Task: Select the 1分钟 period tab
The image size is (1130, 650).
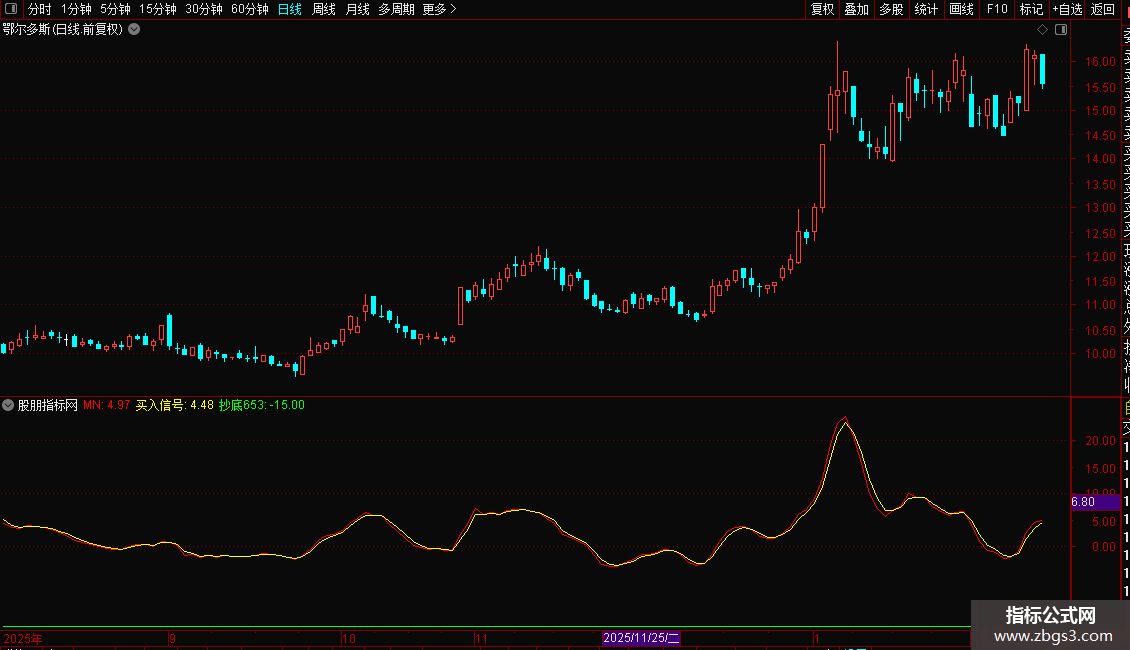Action: 76,9
